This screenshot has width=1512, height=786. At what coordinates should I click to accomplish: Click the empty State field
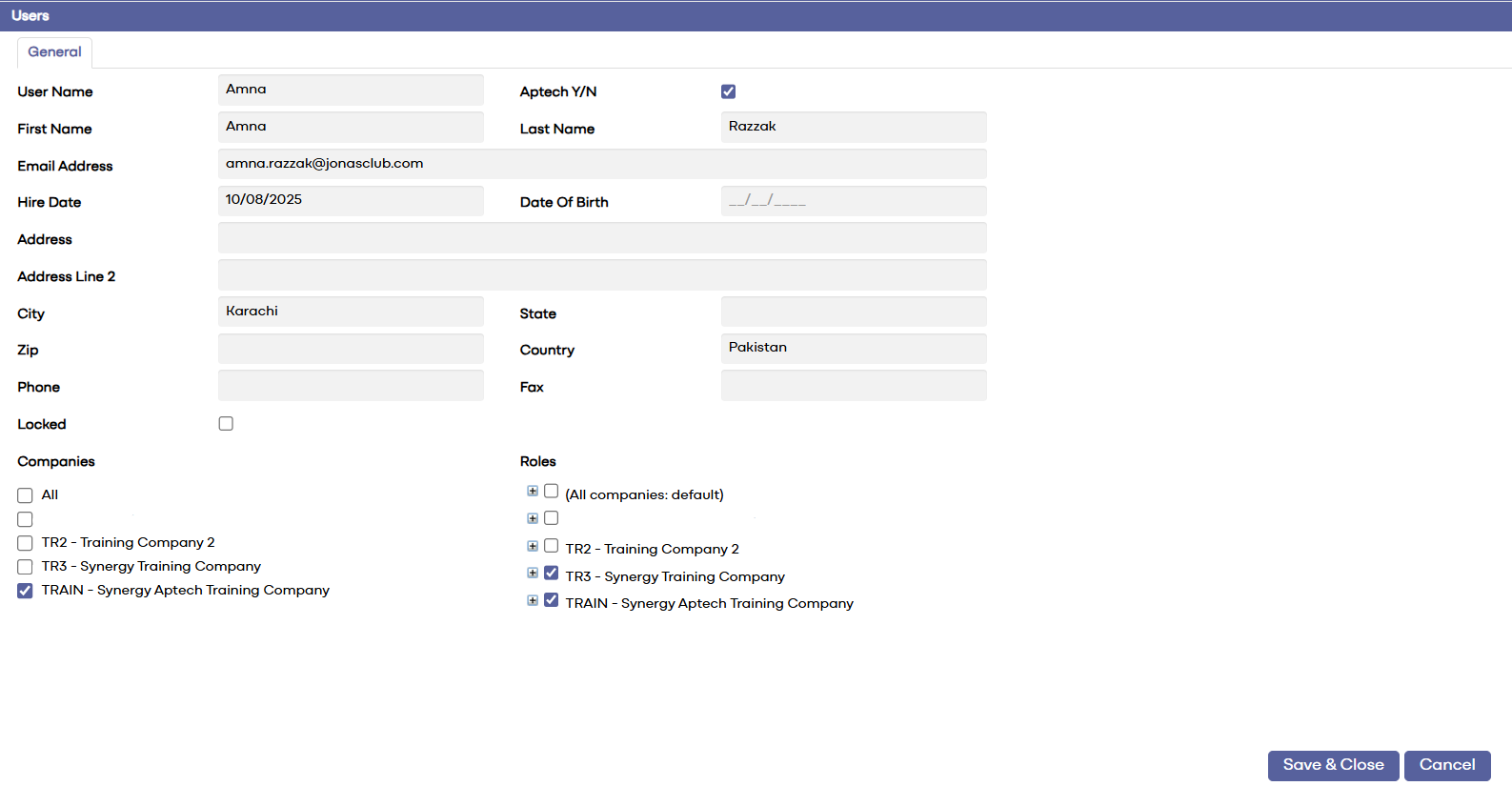tap(854, 312)
